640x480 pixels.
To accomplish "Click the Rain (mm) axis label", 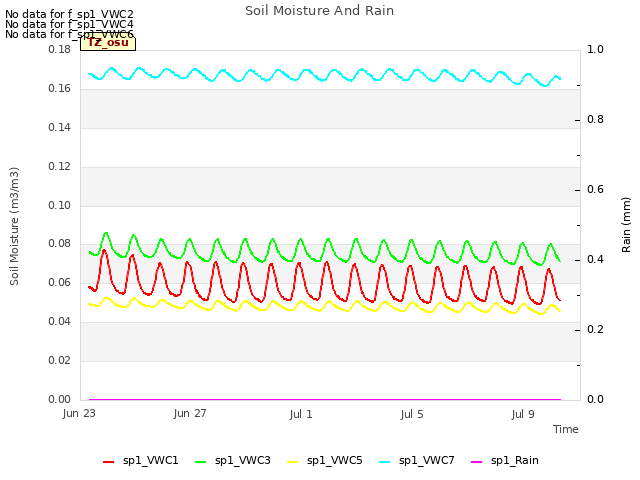I will [626, 225].
